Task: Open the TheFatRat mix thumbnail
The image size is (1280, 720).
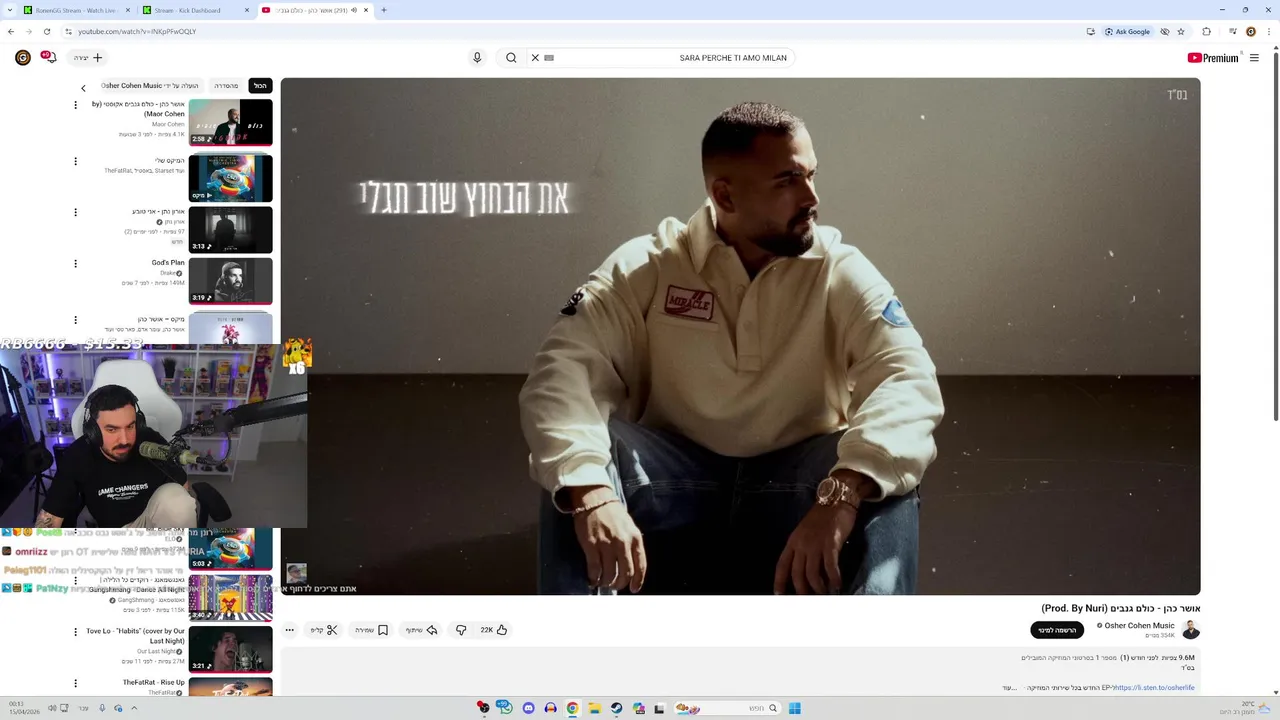Action: 230,178
